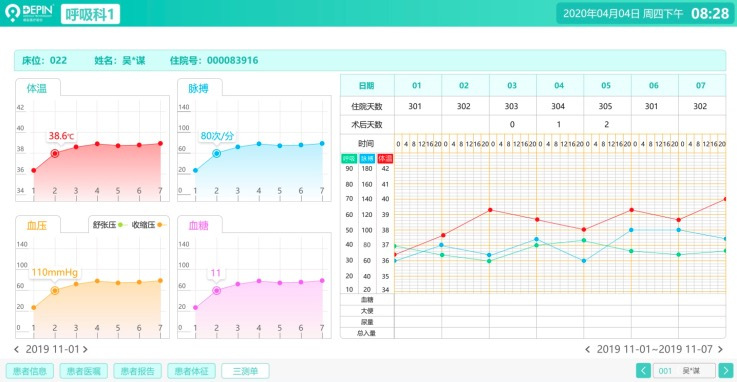Open the 三测单 tab
Image resolution: width=737 pixels, height=382 pixels.
[x=245, y=371]
